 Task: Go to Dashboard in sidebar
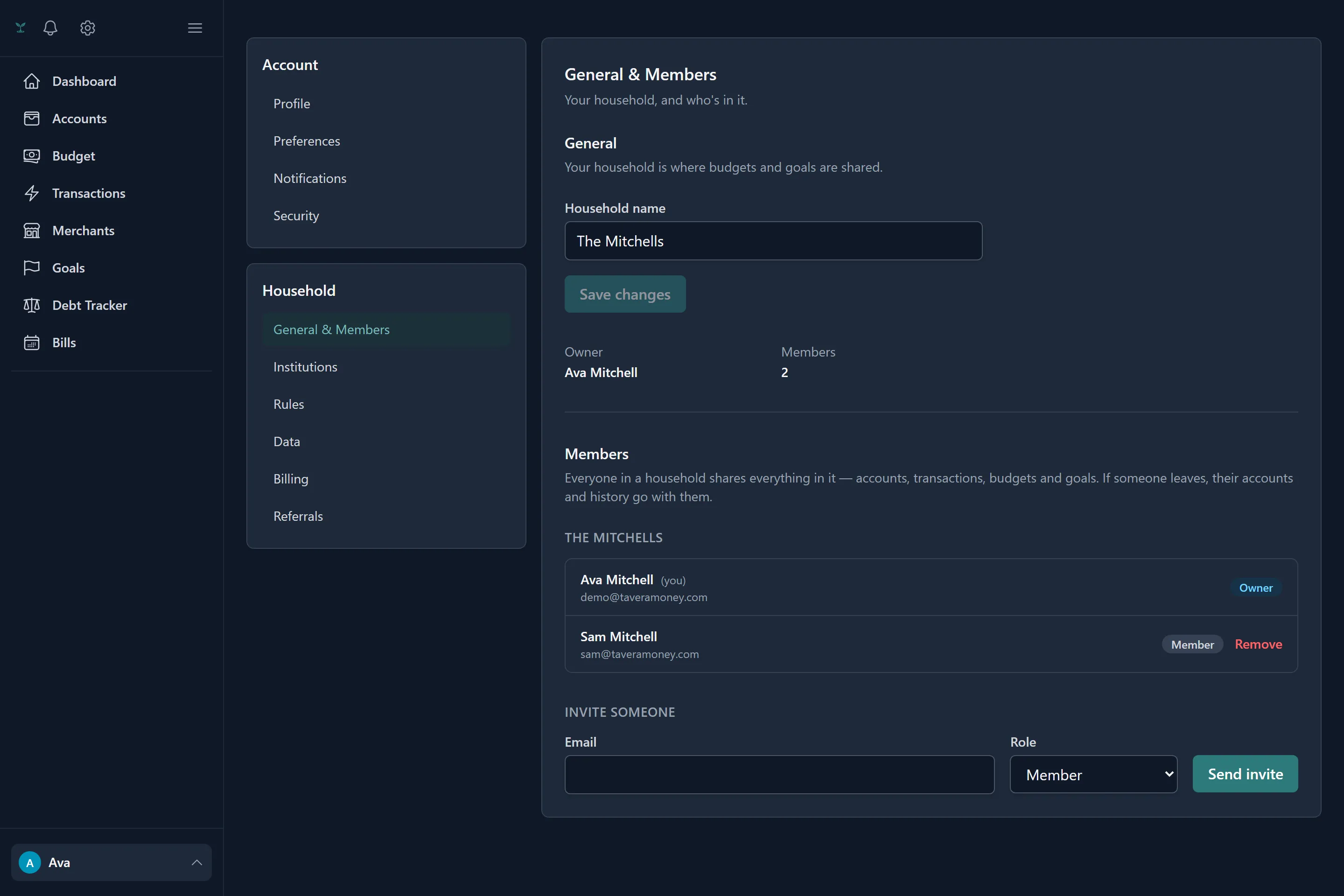click(x=112, y=81)
